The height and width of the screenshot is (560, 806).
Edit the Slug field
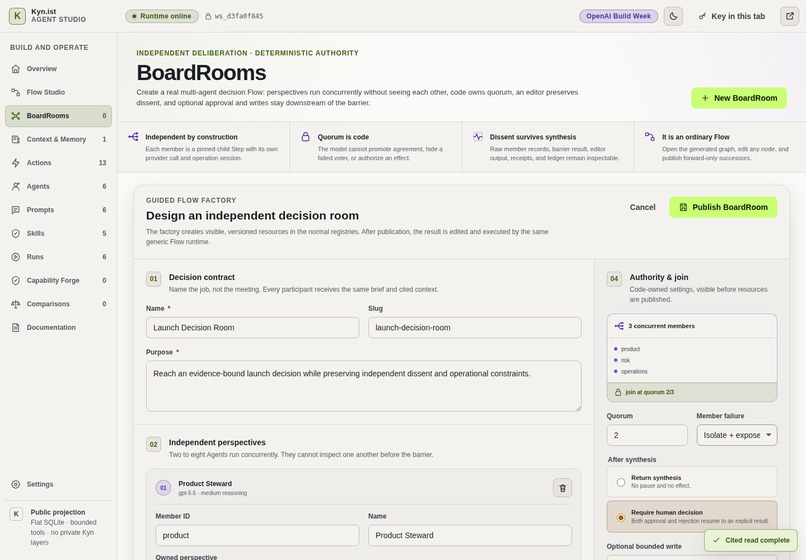click(x=474, y=328)
